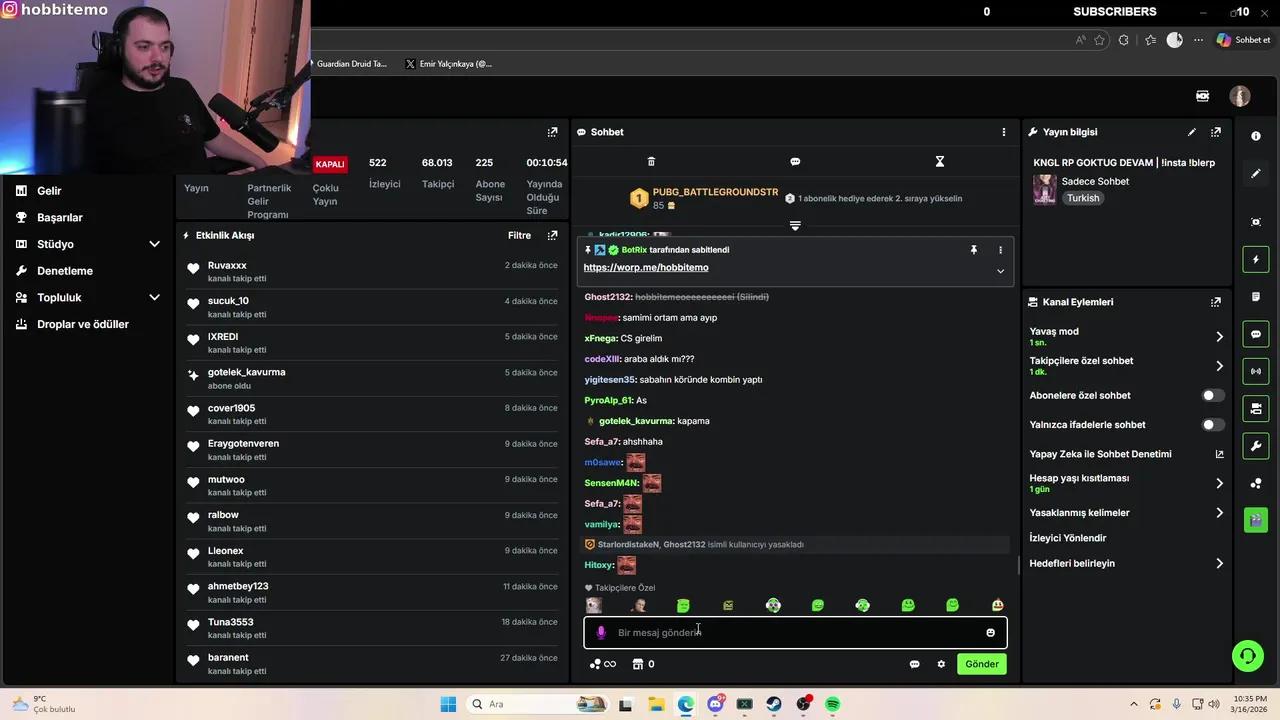The image size is (1280, 720).
Task: Click the Bir mesaj gönderin input field
Action: (x=780, y=632)
